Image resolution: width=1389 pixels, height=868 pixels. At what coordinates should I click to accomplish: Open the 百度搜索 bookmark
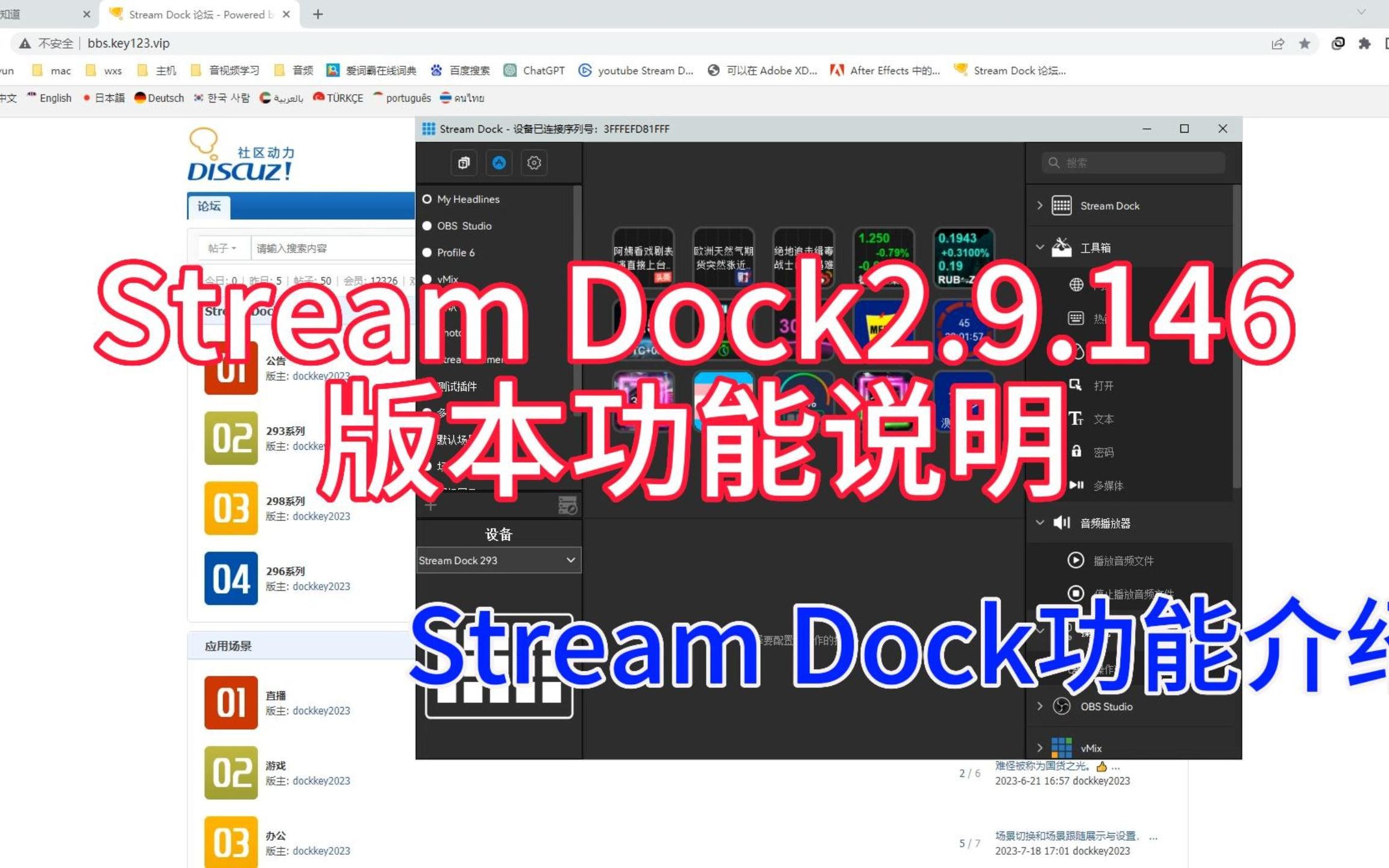click(x=461, y=71)
